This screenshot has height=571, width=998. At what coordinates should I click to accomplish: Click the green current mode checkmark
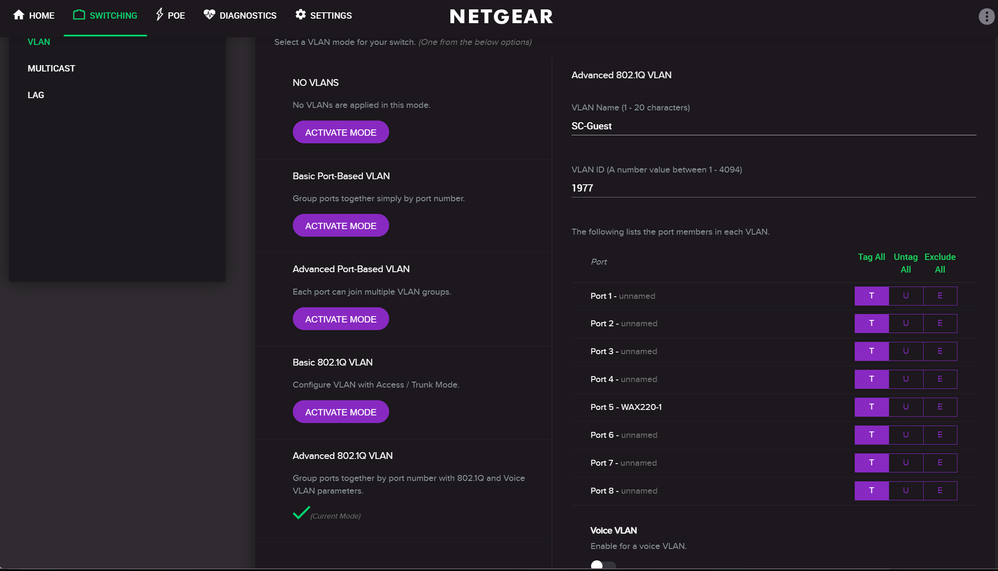(x=301, y=513)
